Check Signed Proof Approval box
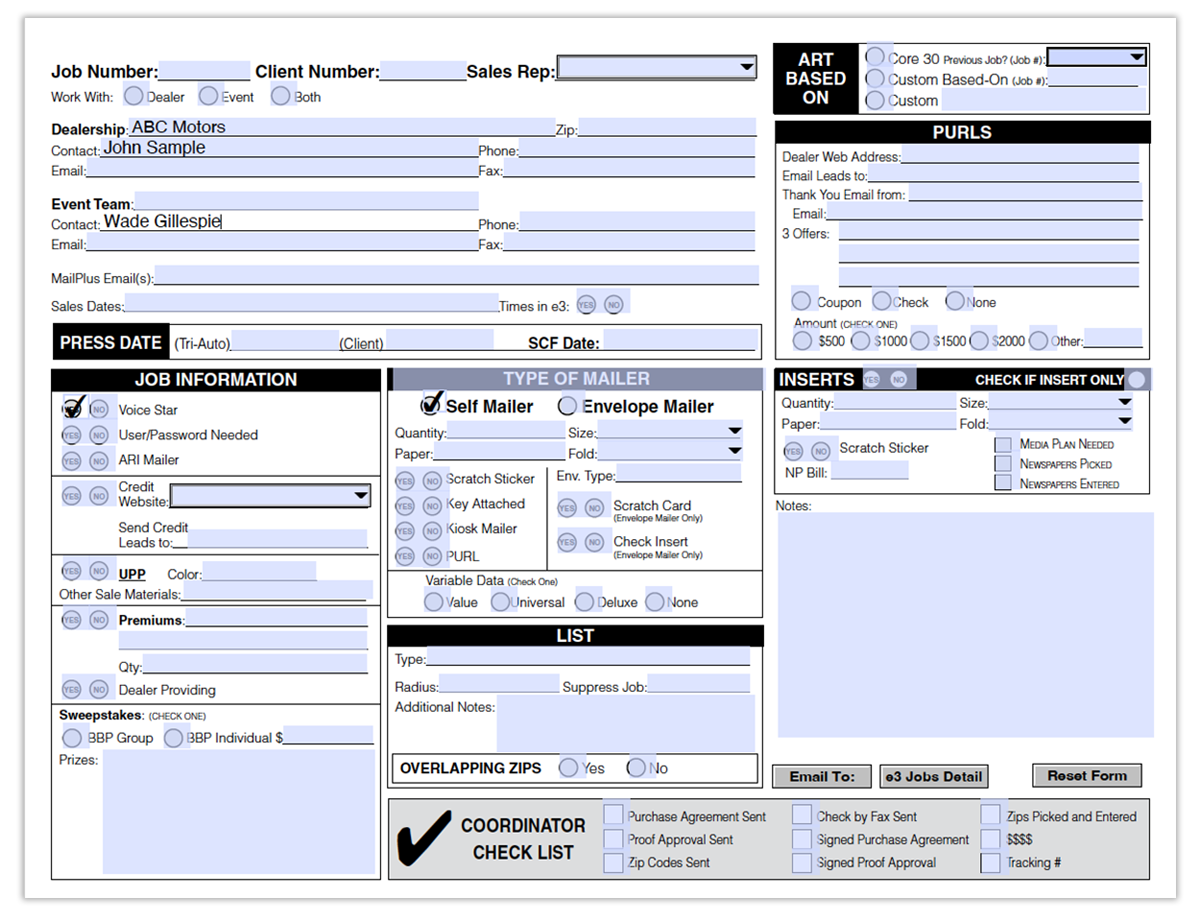This screenshot has height=917, width=1200. [x=802, y=862]
